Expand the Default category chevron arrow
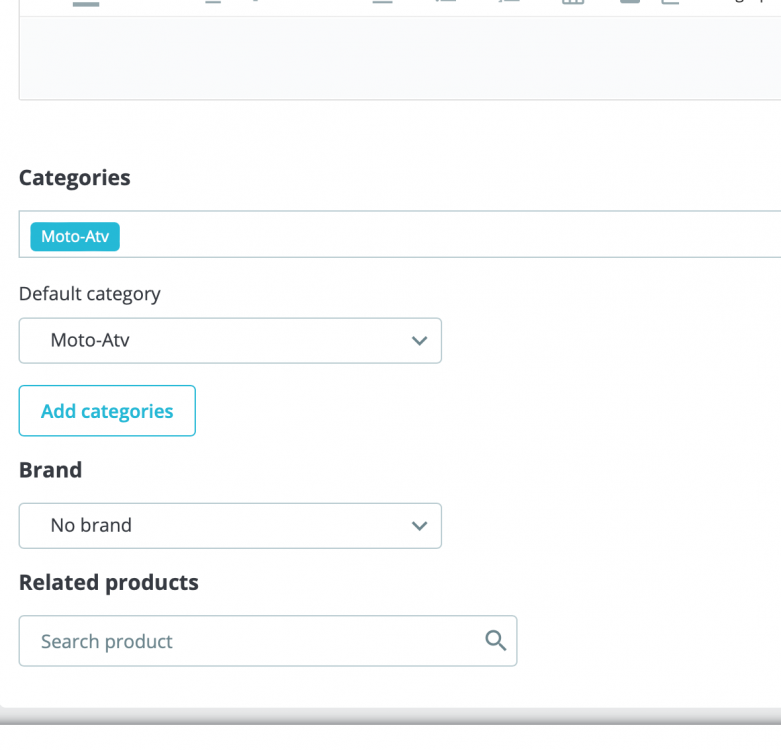 (420, 341)
